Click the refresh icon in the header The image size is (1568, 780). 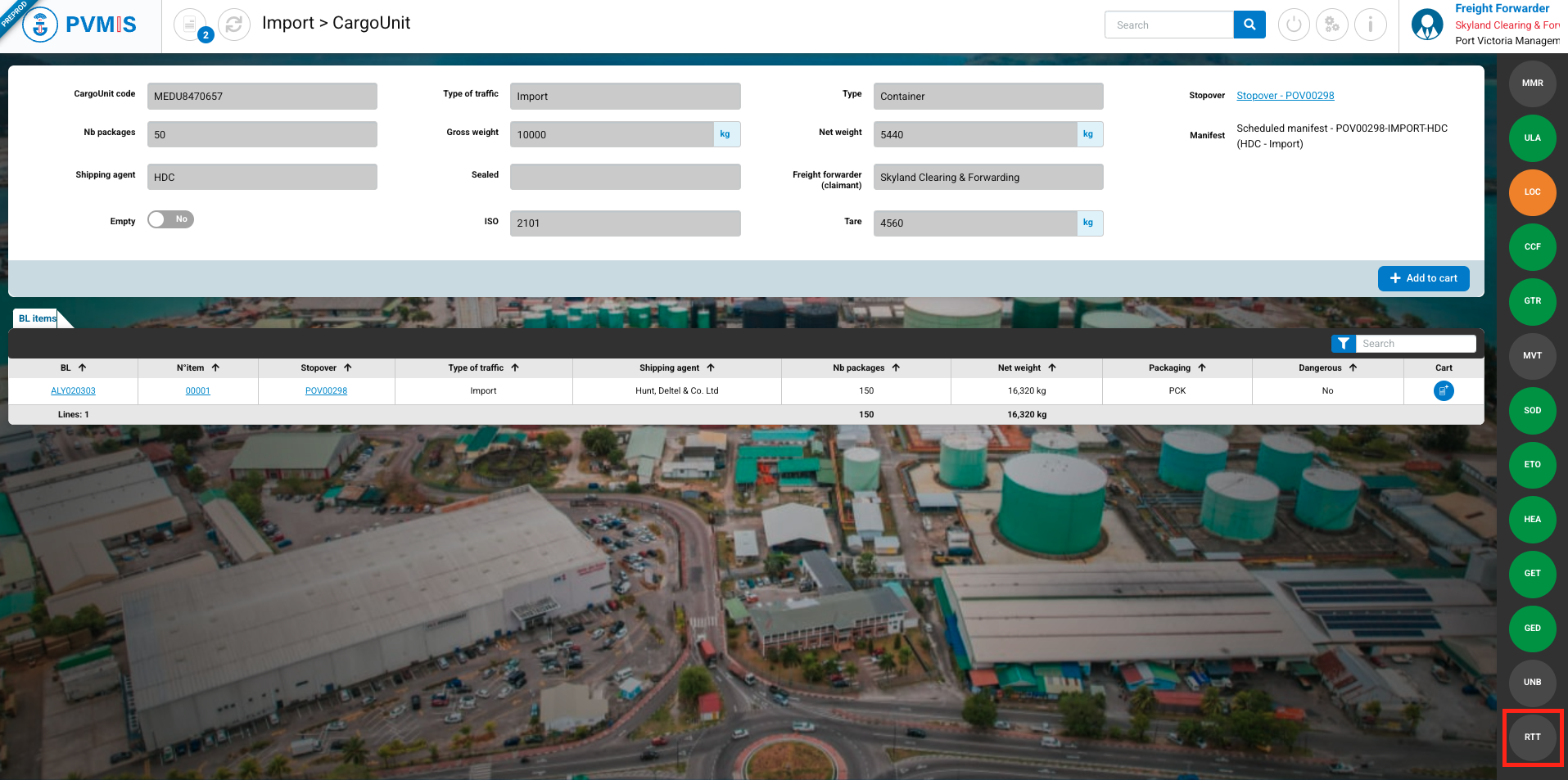(234, 25)
